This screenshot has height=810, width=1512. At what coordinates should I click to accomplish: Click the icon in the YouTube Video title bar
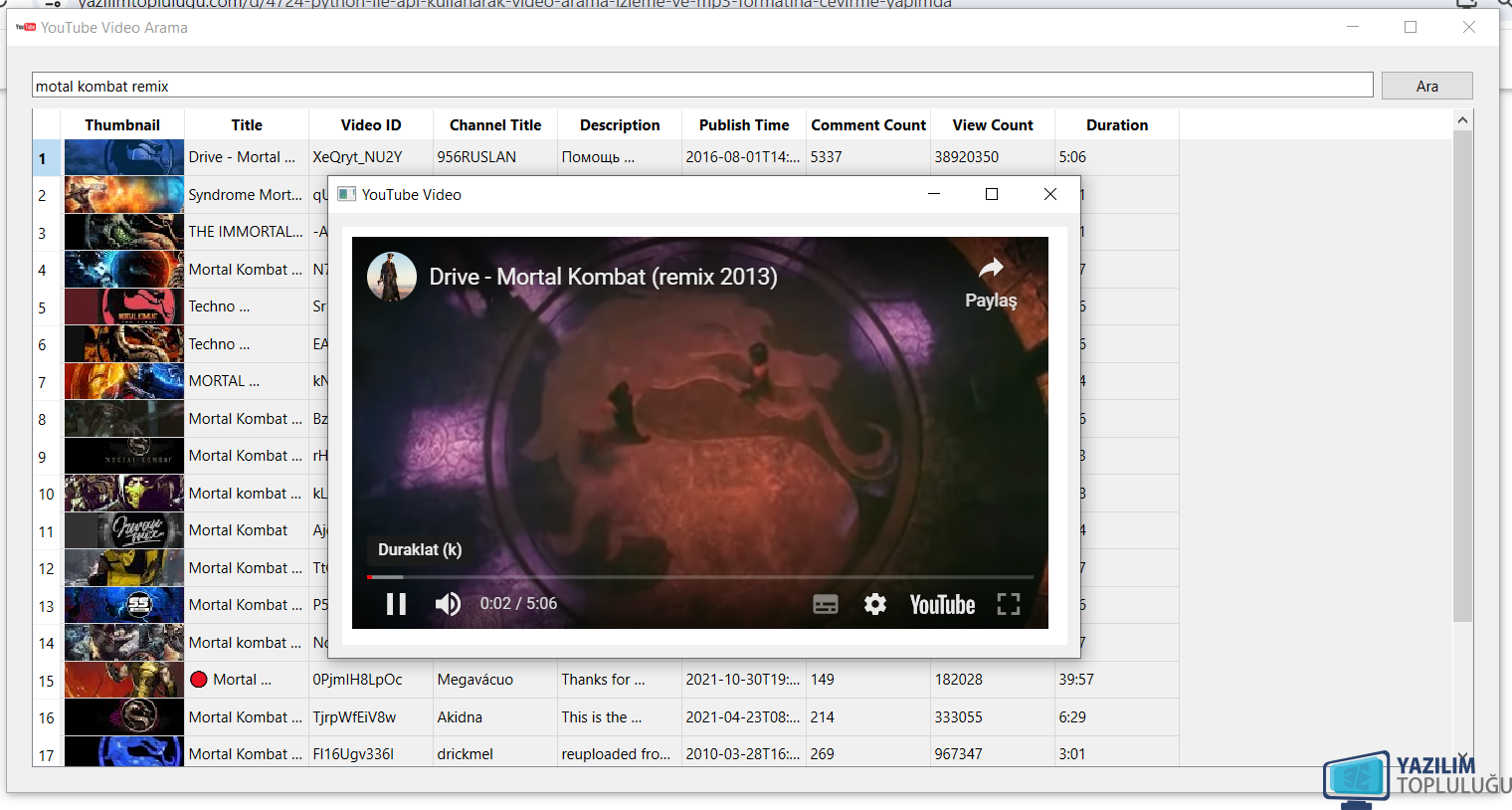tap(346, 194)
